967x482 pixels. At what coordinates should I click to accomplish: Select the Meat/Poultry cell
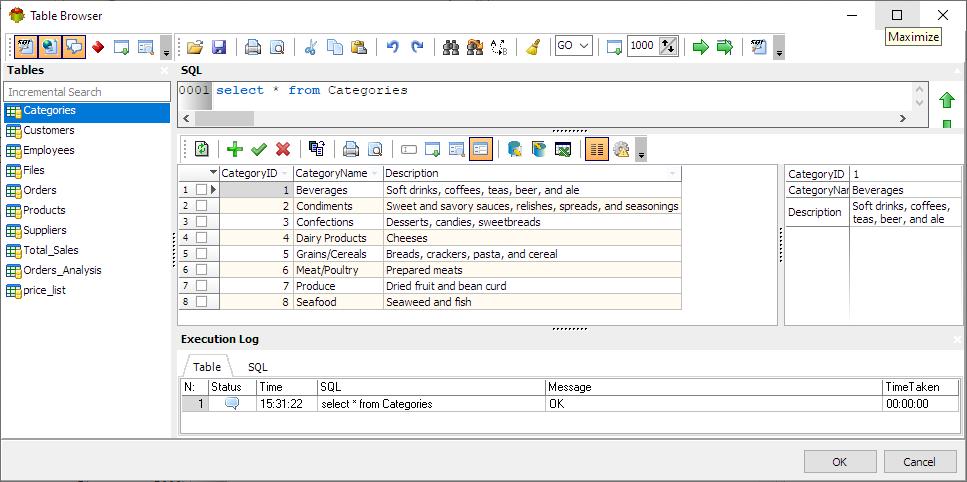tap(338, 270)
